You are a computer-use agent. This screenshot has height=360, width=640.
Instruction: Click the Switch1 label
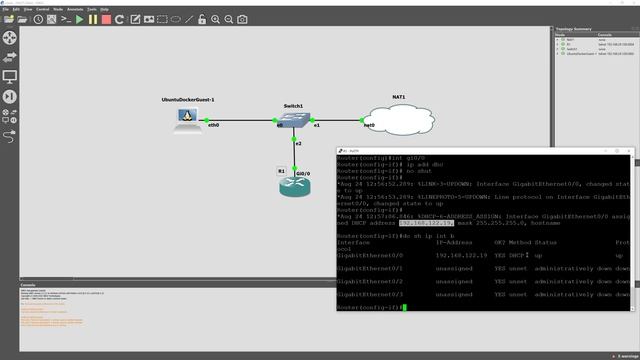(293, 106)
